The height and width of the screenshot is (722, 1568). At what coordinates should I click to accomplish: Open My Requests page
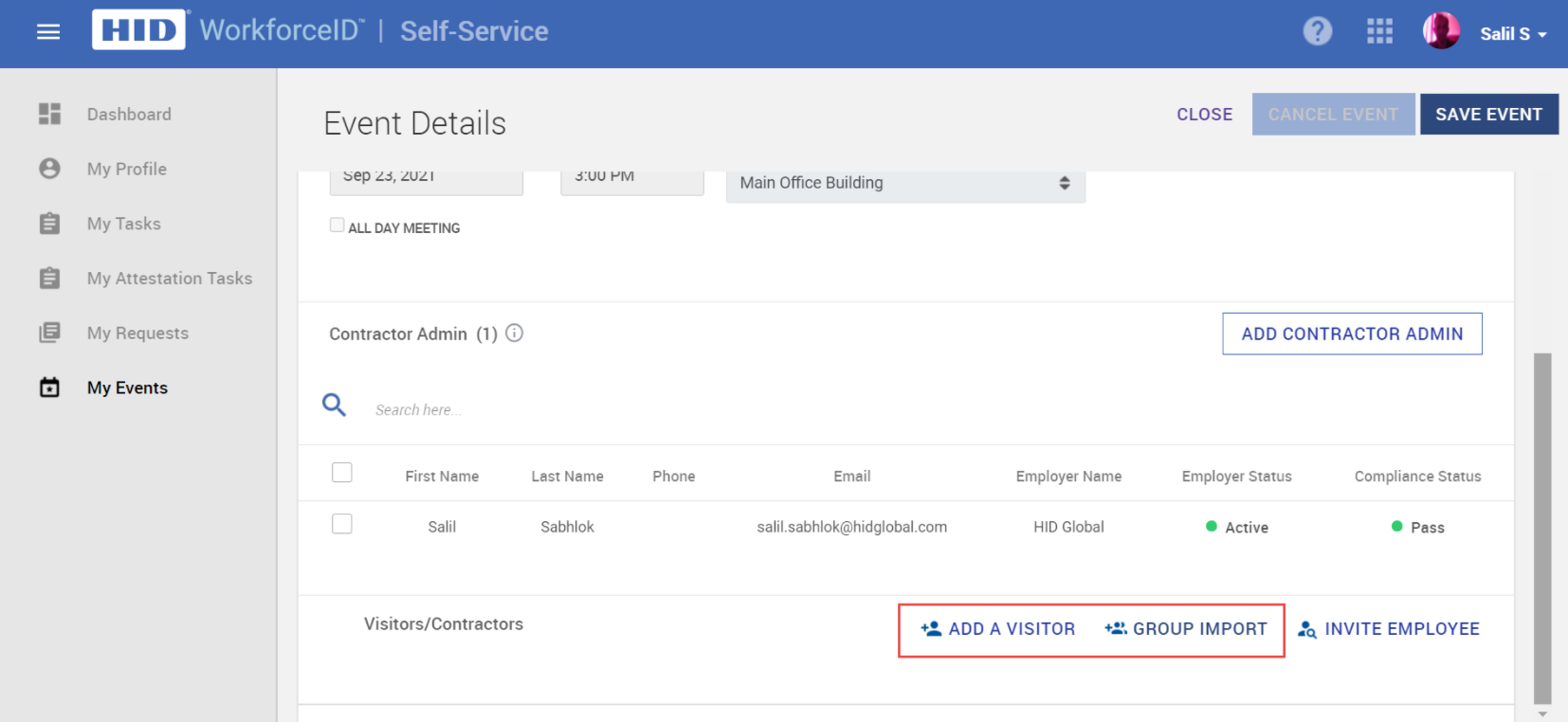pyautogui.click(x=137, y=333)
